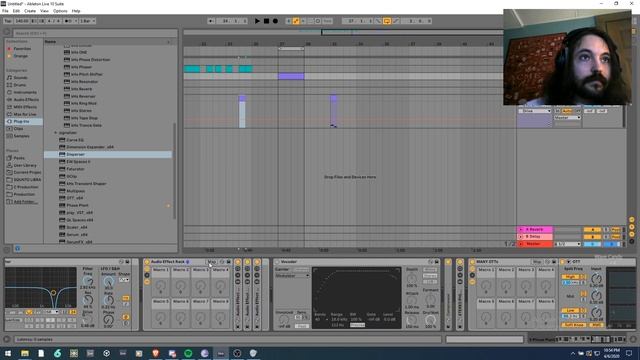Collapse the plug-in vendor folder above Curve EQ
This screenshot has width=640, height=360.
pos(56,133)
